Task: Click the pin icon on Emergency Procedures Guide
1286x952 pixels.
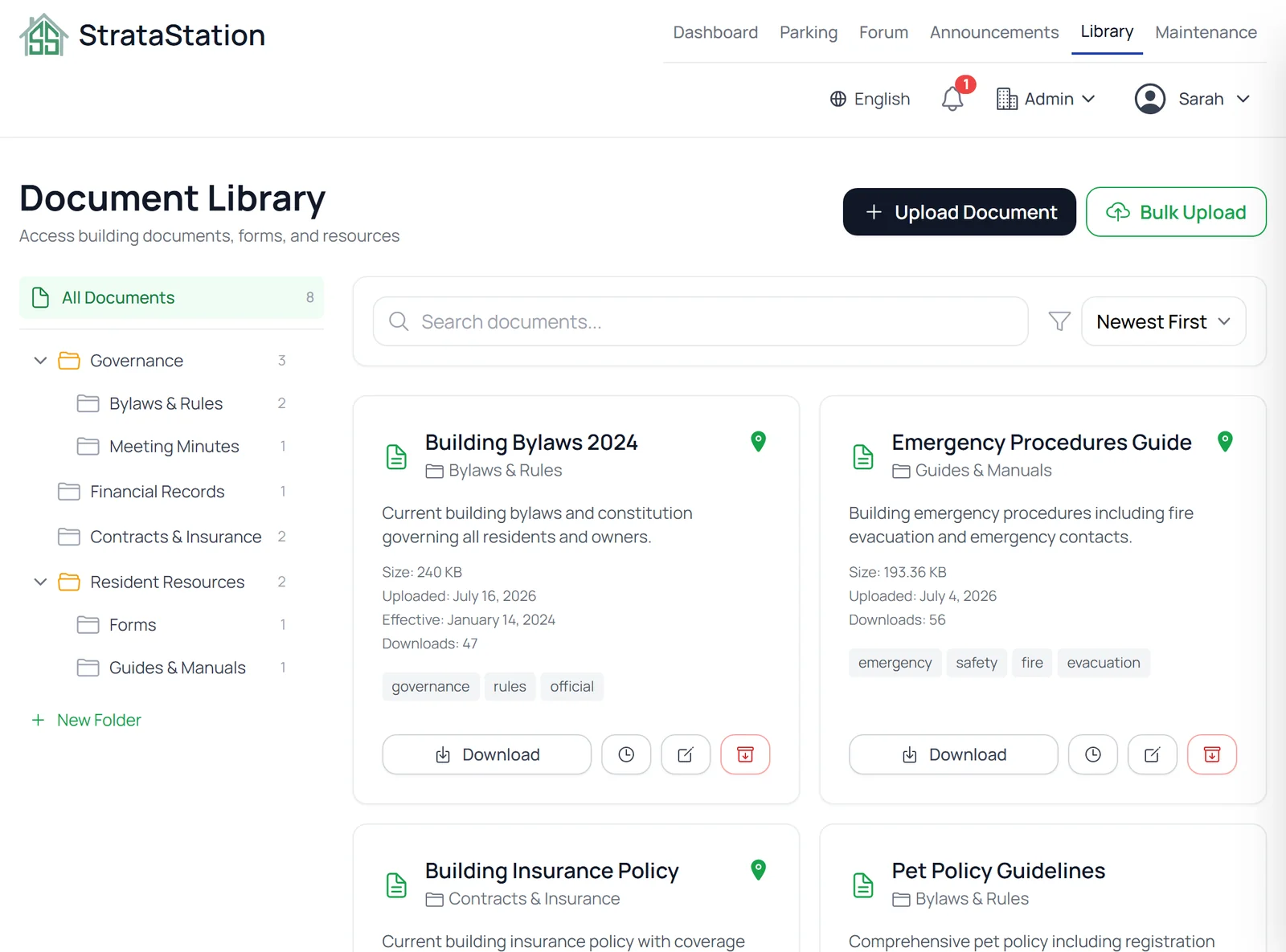Action: coord(1225,441)
